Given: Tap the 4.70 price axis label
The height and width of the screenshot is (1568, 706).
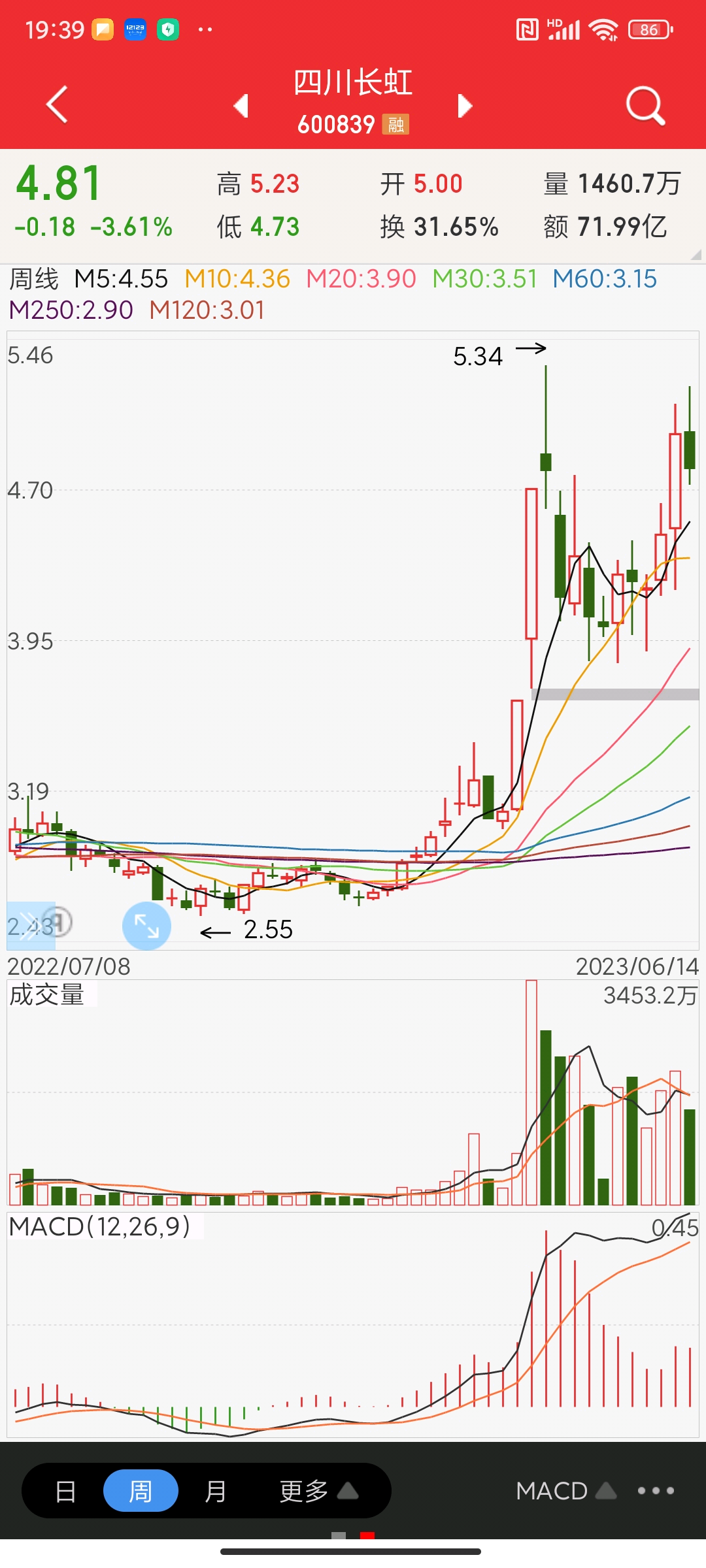Looking at the screenshot, I should 30,491.
